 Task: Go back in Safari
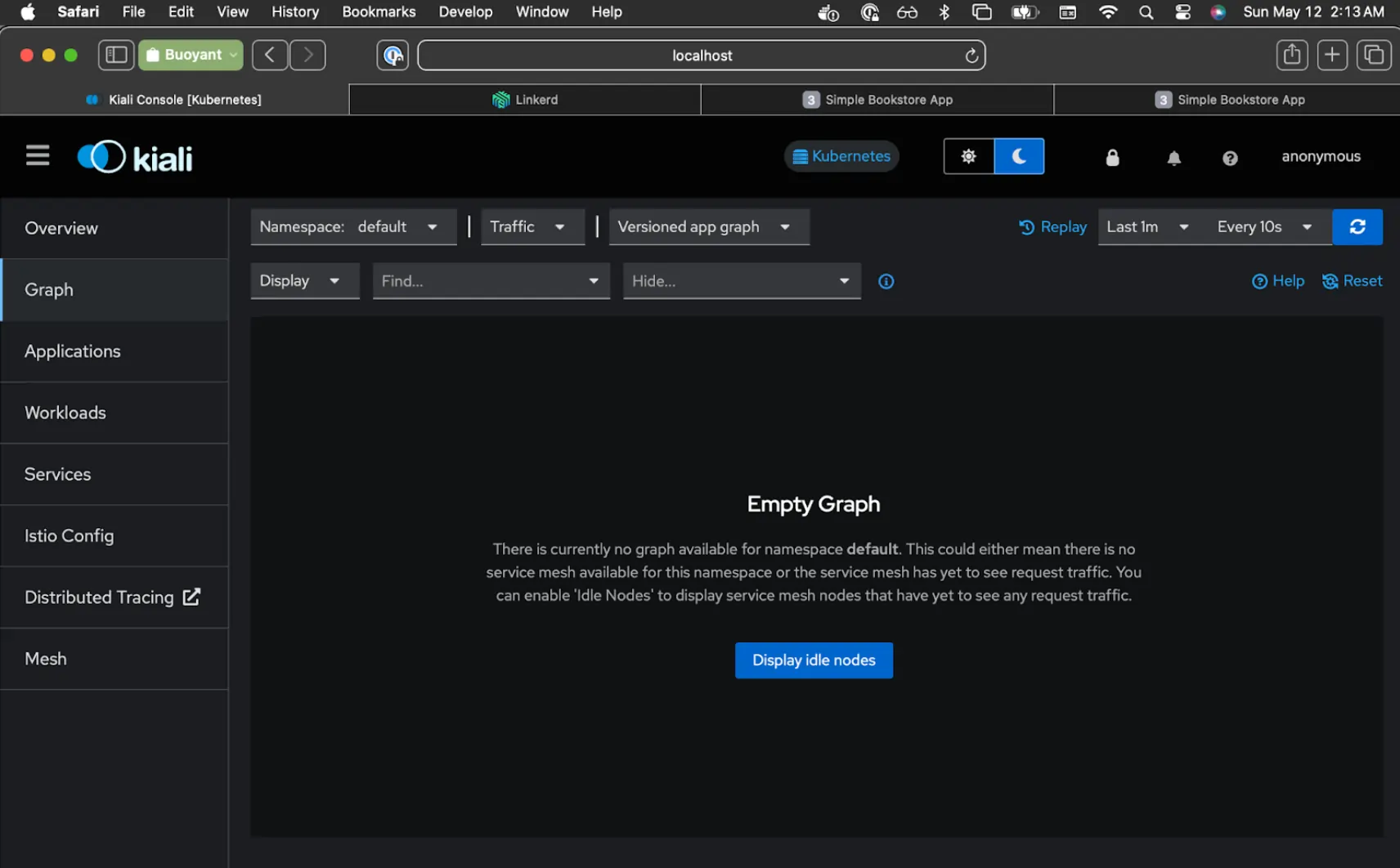(270, 55)
